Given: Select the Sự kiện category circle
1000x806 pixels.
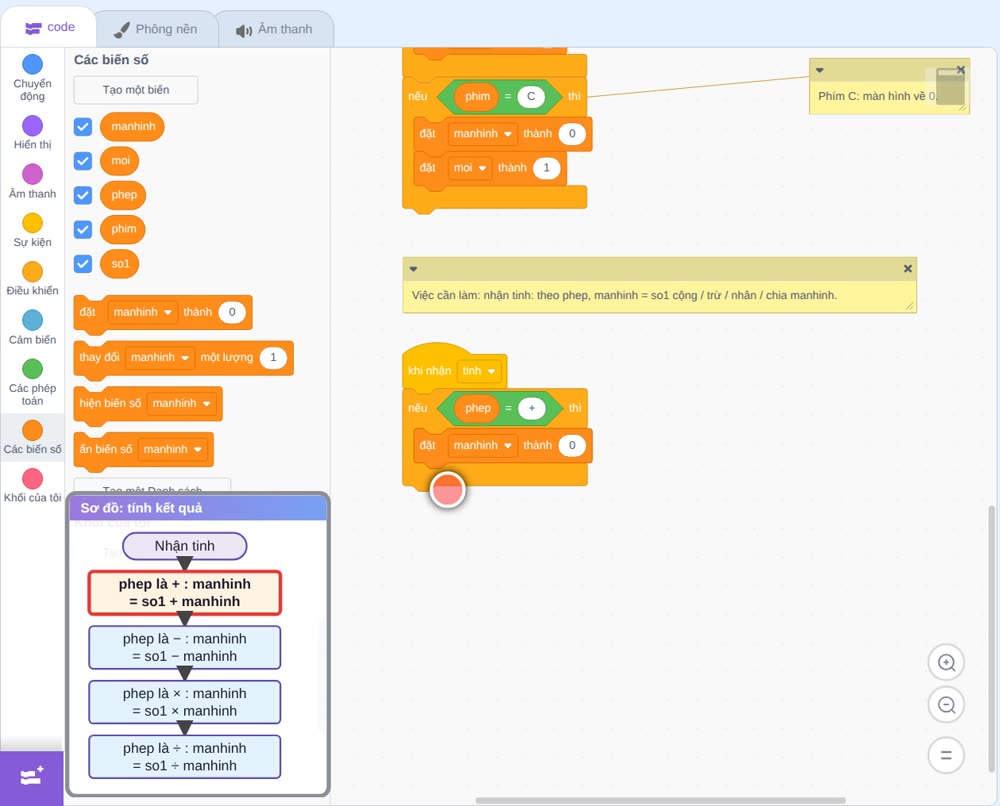Looking at the screenshot, I should (33, 223).
